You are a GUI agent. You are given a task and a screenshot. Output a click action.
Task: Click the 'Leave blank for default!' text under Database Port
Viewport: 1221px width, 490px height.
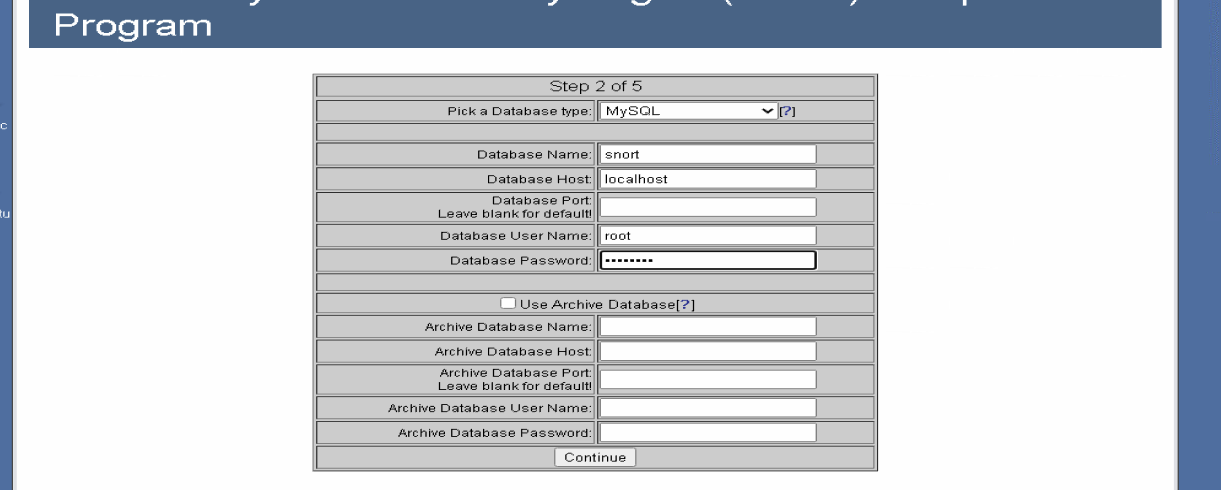click(x=515, y=214)
